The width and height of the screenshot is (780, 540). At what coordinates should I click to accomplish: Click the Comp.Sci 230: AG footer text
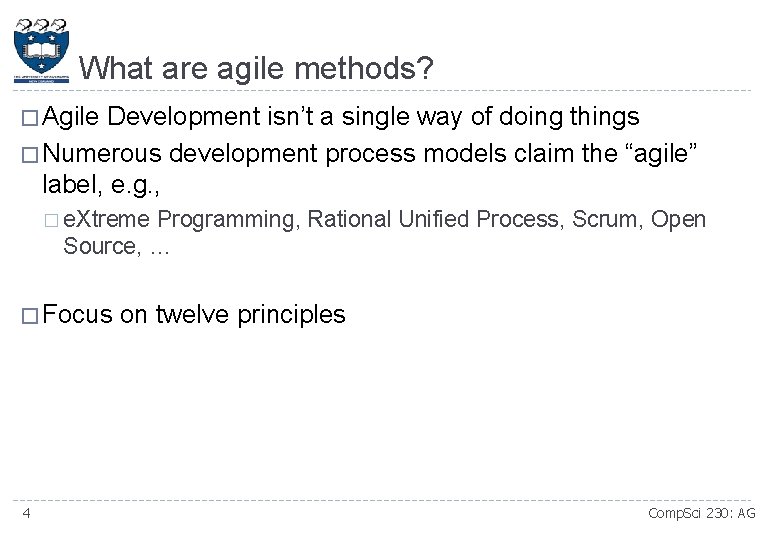tap(702, 514)
